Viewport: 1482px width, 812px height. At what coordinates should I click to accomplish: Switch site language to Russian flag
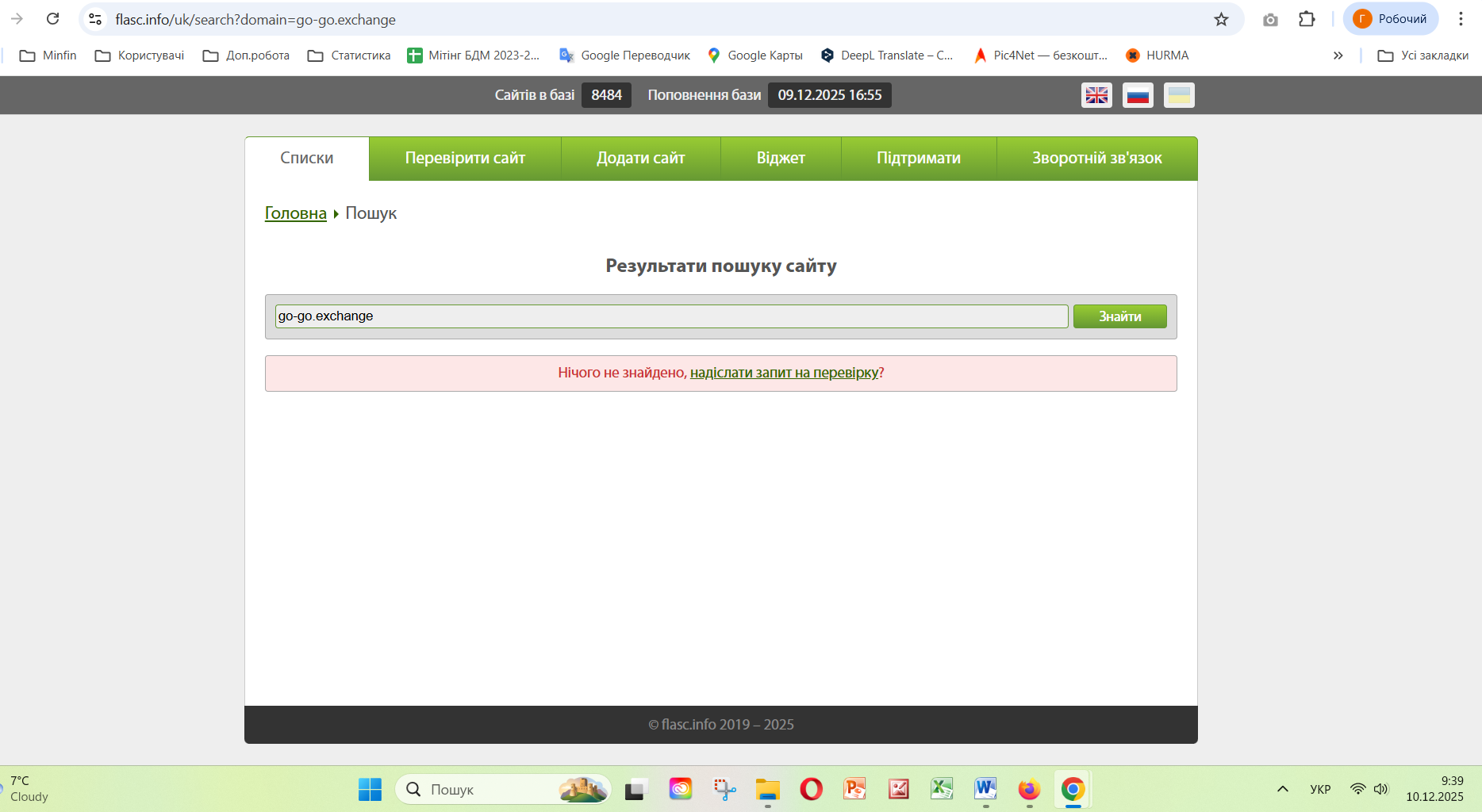[1138, 95]
